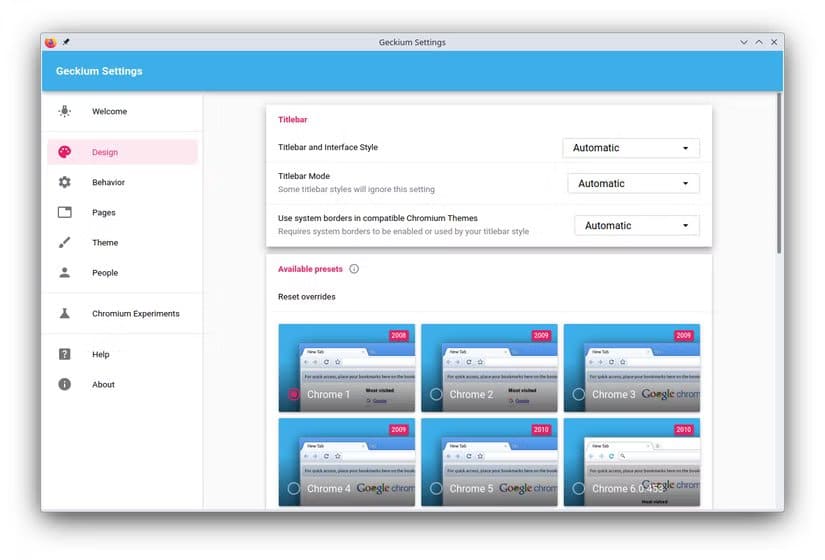
Task: Click the Firefox logo in the title bar
Action: [51, 42]
